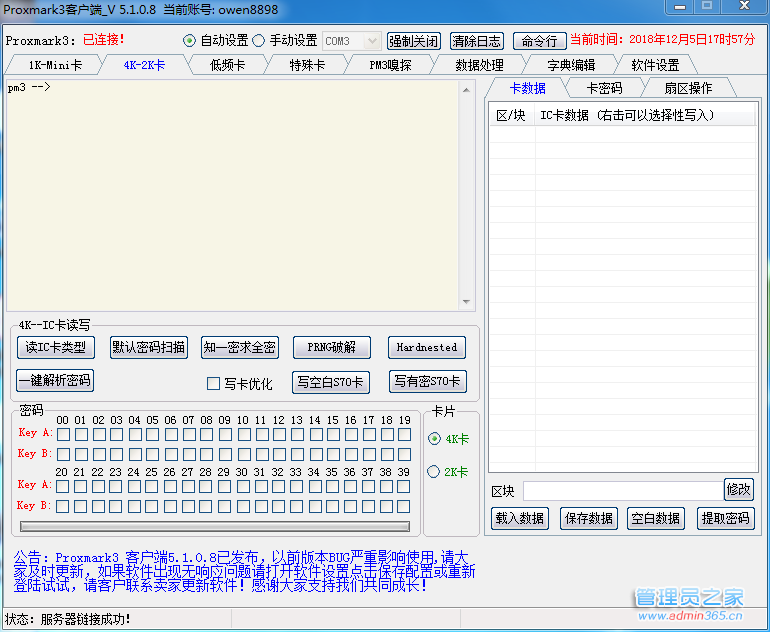Click console scrollbar up arrow
The height and width of the screenshot is (632, 770).
[x=467, y=90]
